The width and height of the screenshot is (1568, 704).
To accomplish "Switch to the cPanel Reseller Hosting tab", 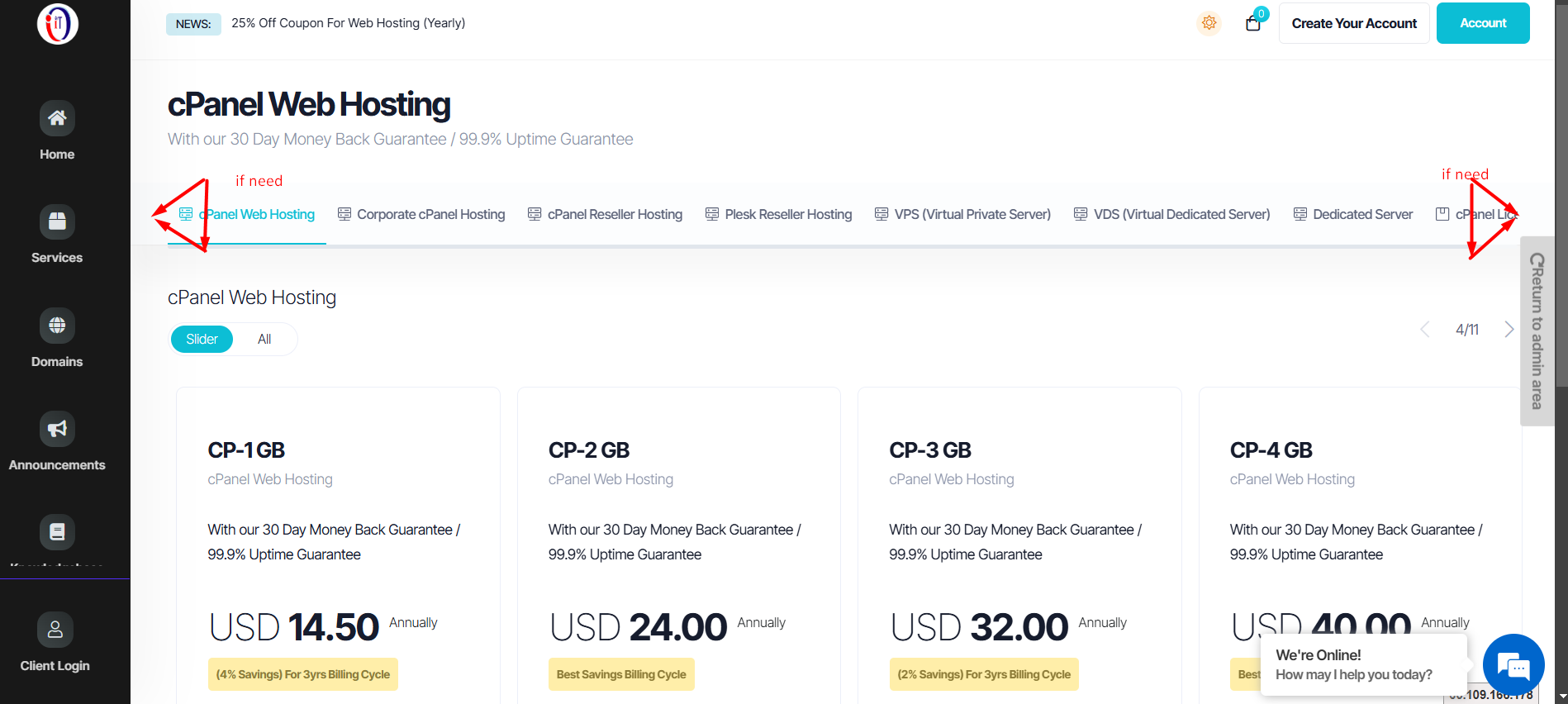I will click(x=606, y=214).
